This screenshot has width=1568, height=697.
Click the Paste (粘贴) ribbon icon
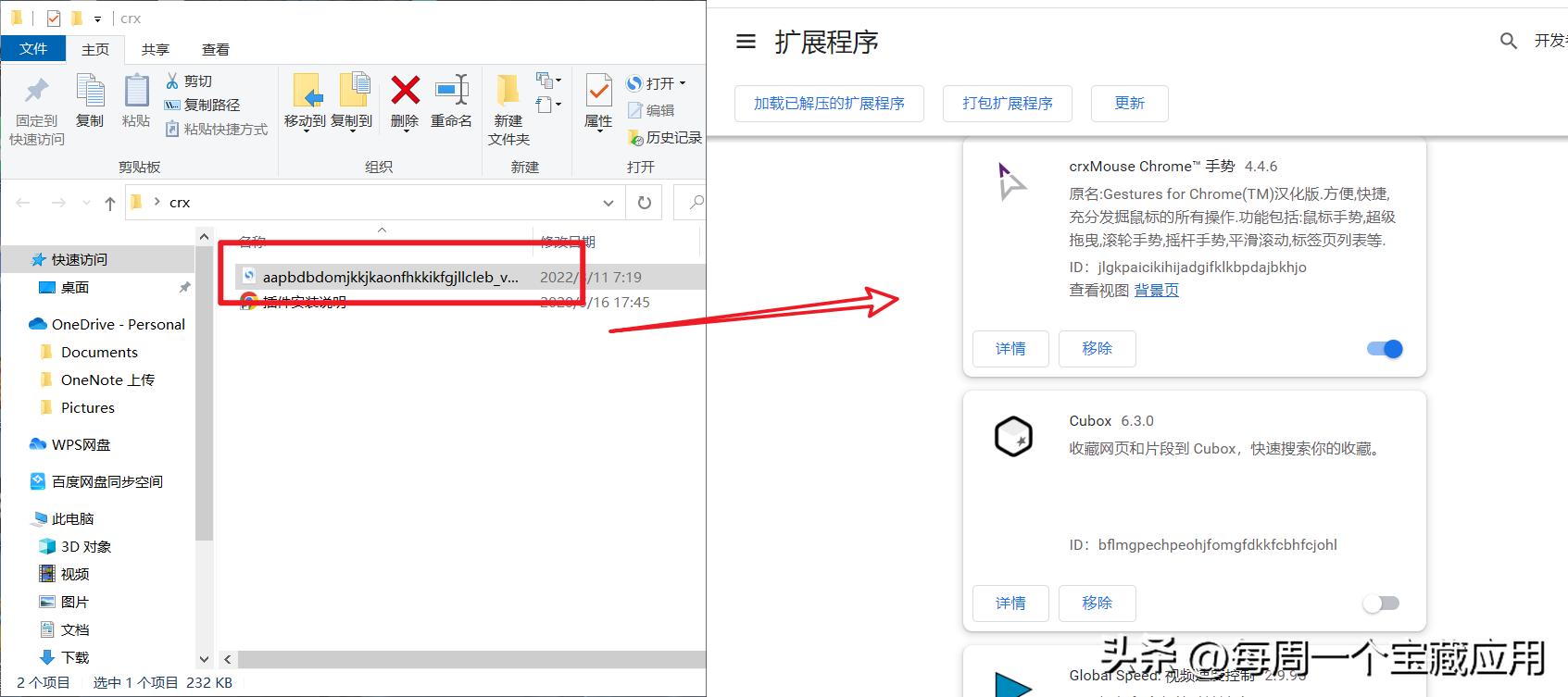[x=136, y=91]
